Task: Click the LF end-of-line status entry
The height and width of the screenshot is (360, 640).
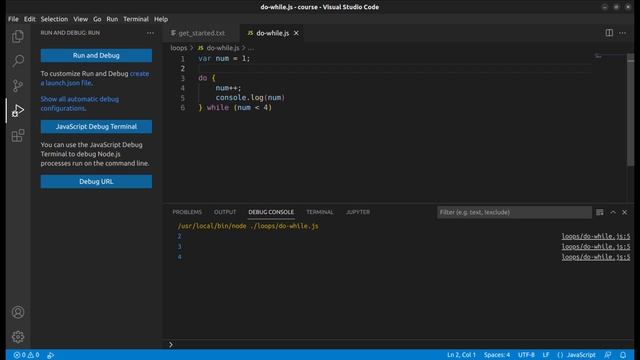Action: point(546,355)
